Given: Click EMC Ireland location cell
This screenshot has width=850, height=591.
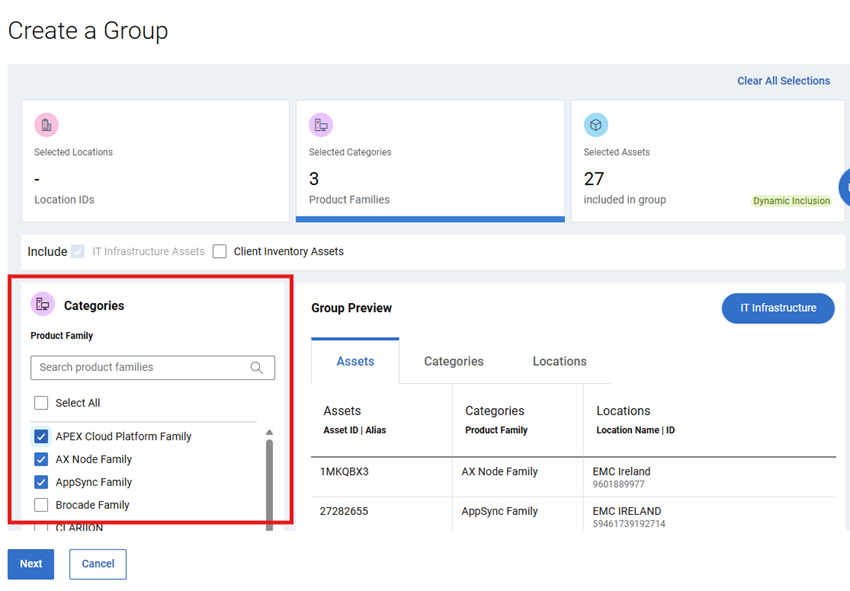Looking at the screenshot, I should (x=621, y=472).
